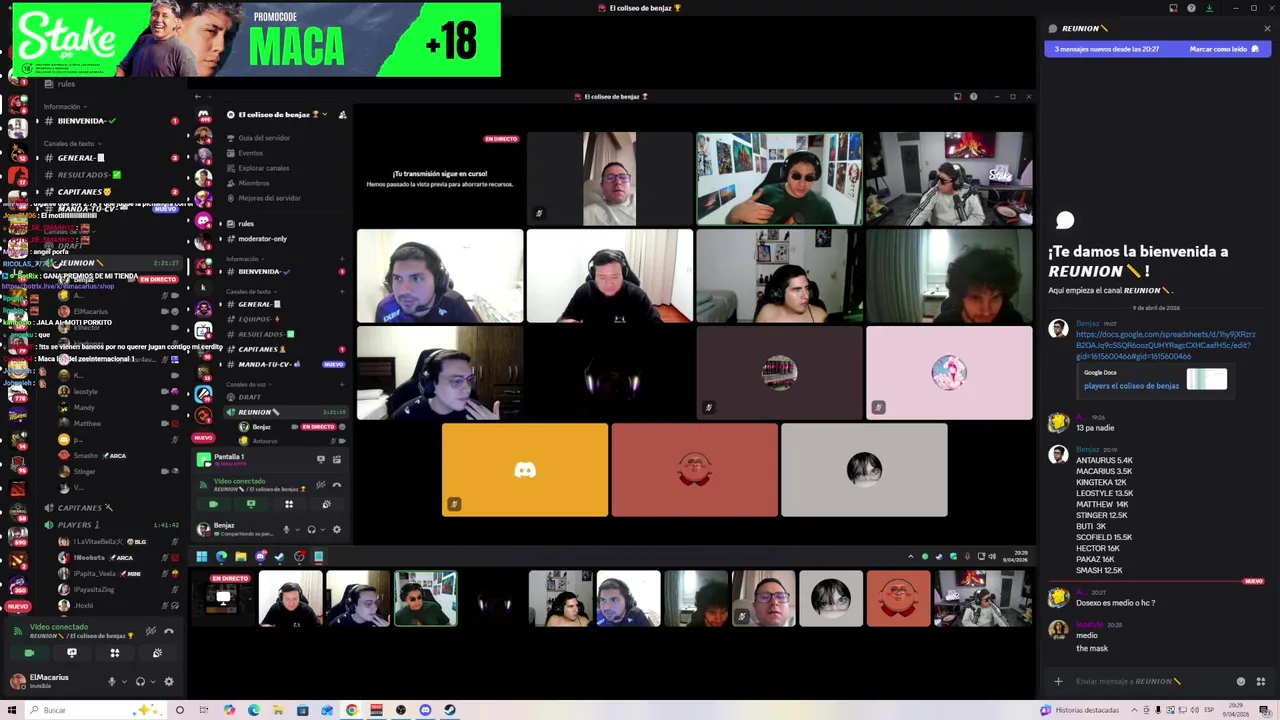Open players el coliseo de benjaz link
The height and width of the screenshot is (720, 1280).
point(1131,386)
